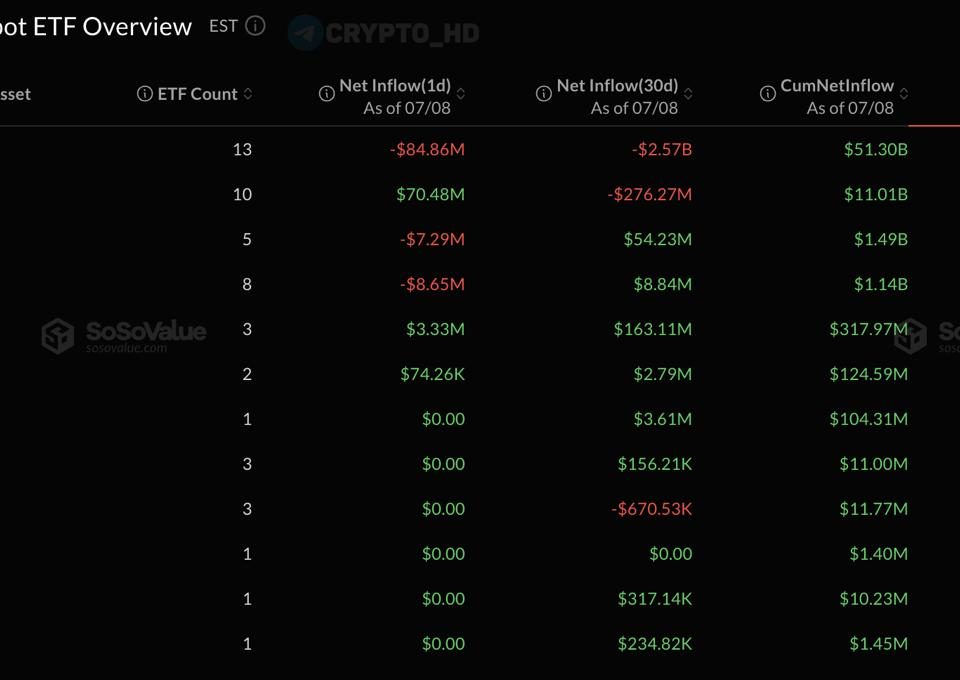
Task: Toggle sort arrows on Net Inflow(1d)
Action: (x=461, y=94)
